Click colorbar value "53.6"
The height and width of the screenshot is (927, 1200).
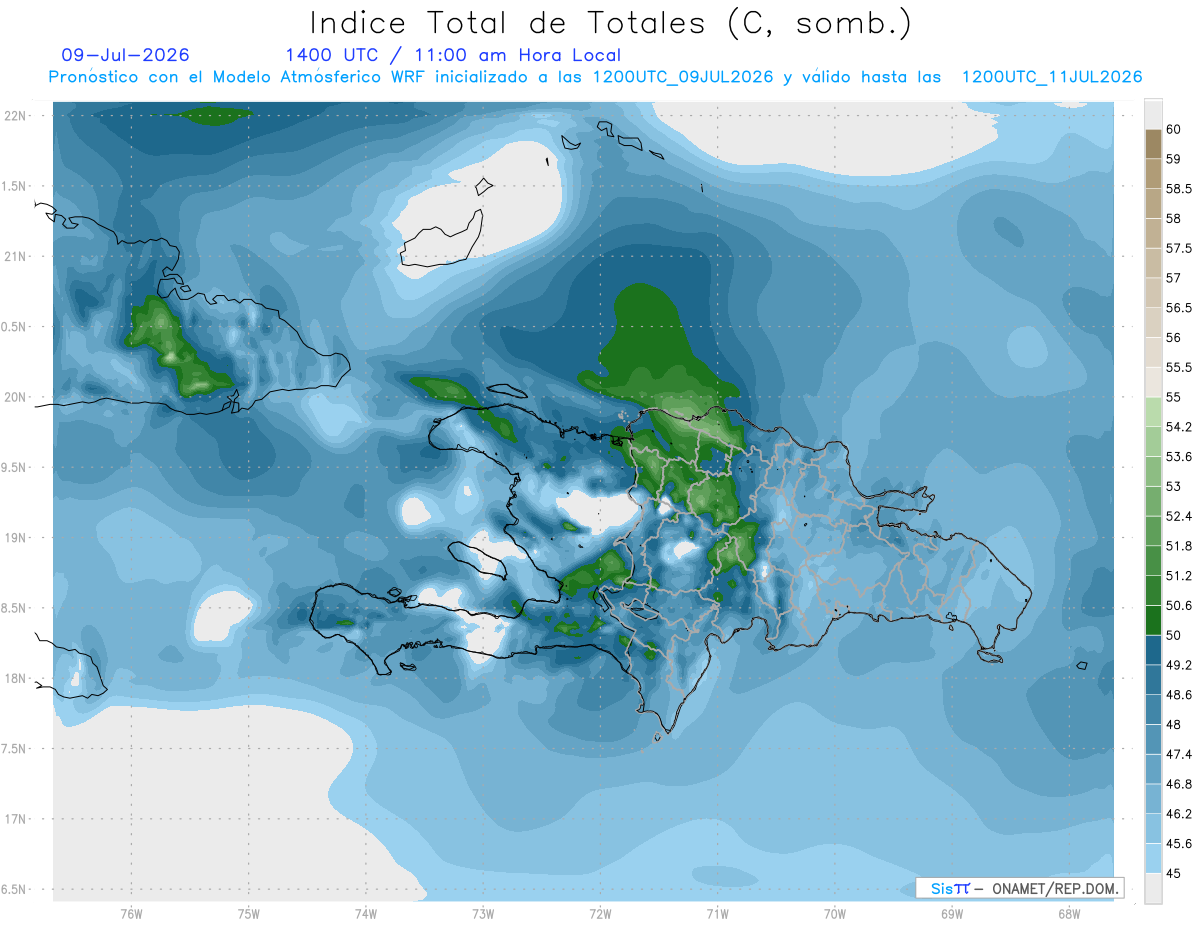[1179, 457]
